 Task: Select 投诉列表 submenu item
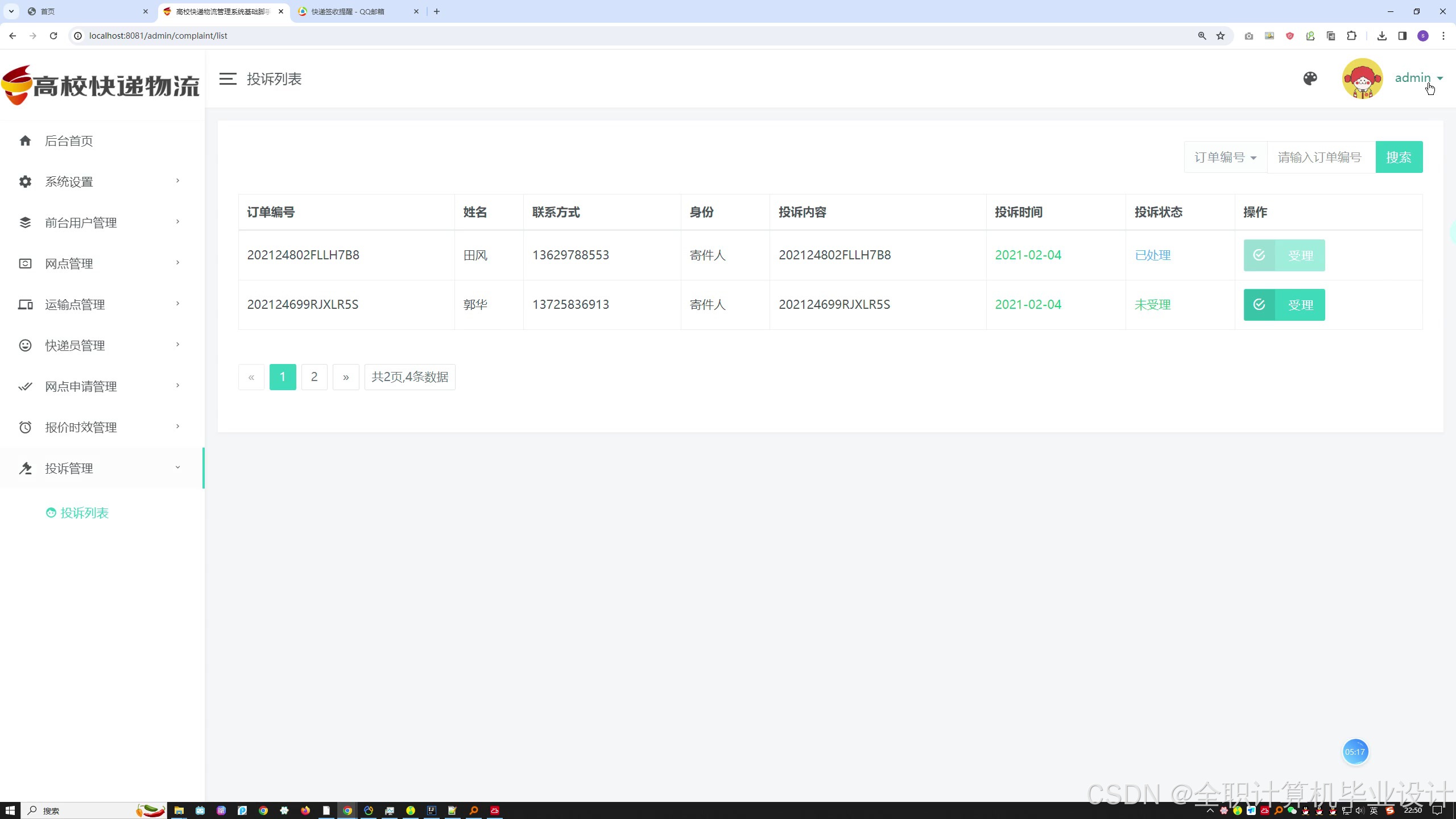click(x=84, y=513)
